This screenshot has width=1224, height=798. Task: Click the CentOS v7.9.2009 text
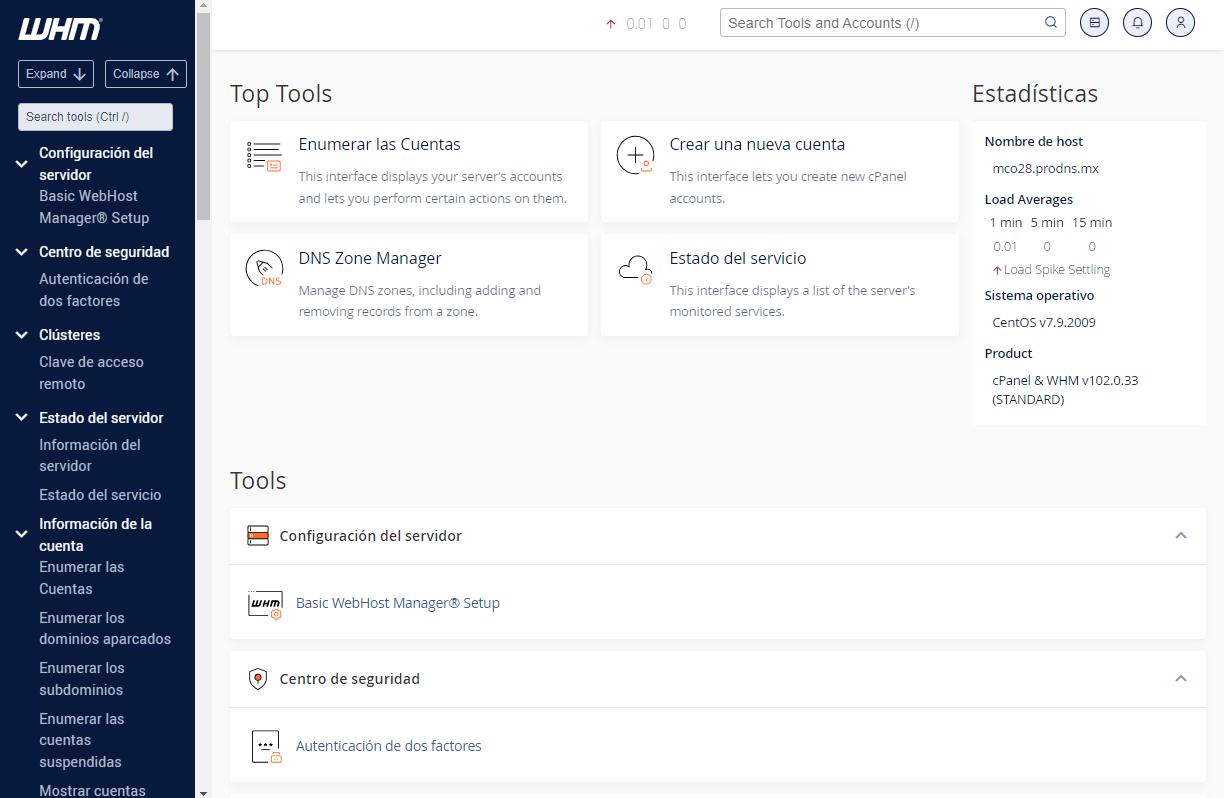click(x=1044, y=323)
